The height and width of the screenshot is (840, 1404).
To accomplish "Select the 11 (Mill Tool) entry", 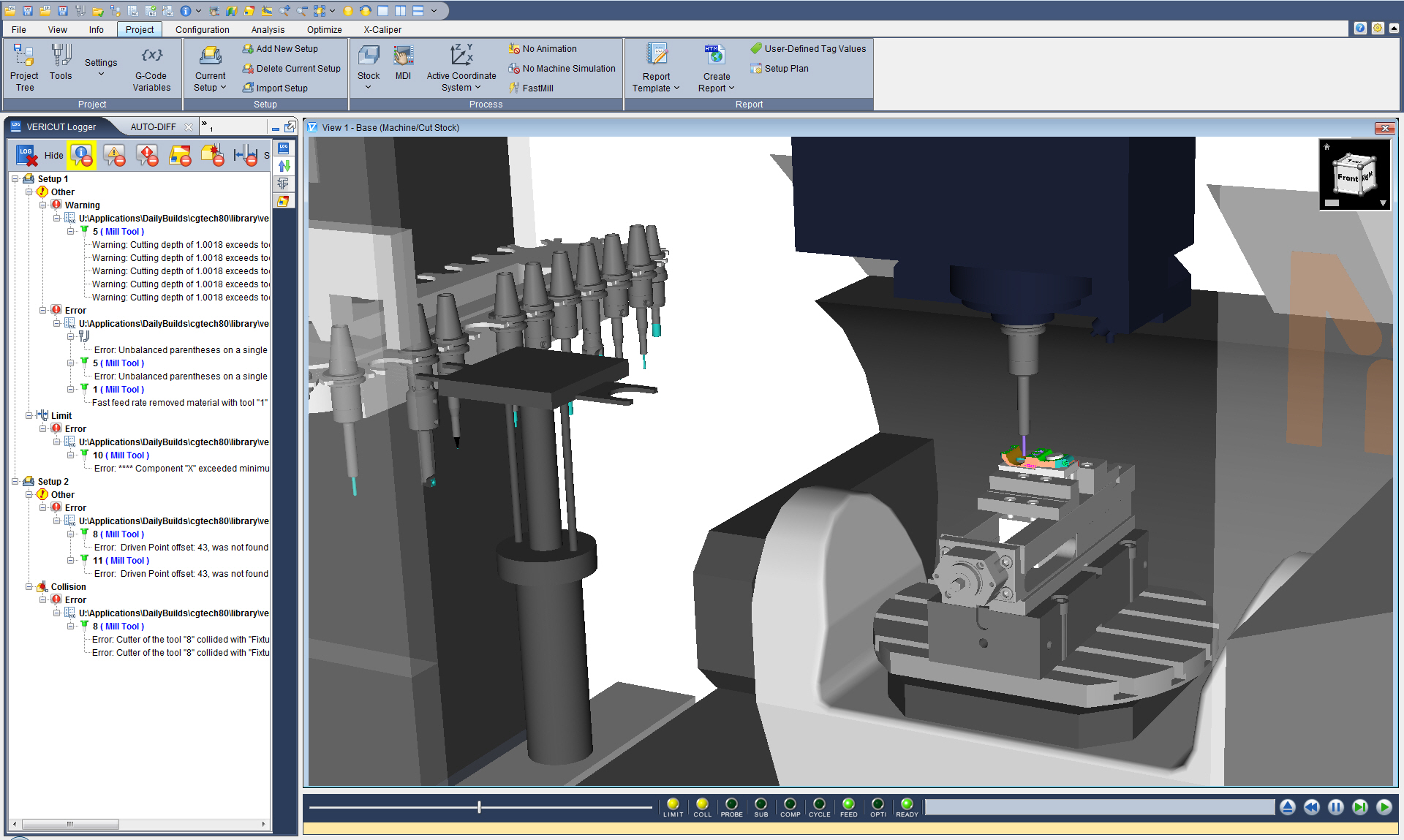I will click(121, 561).
